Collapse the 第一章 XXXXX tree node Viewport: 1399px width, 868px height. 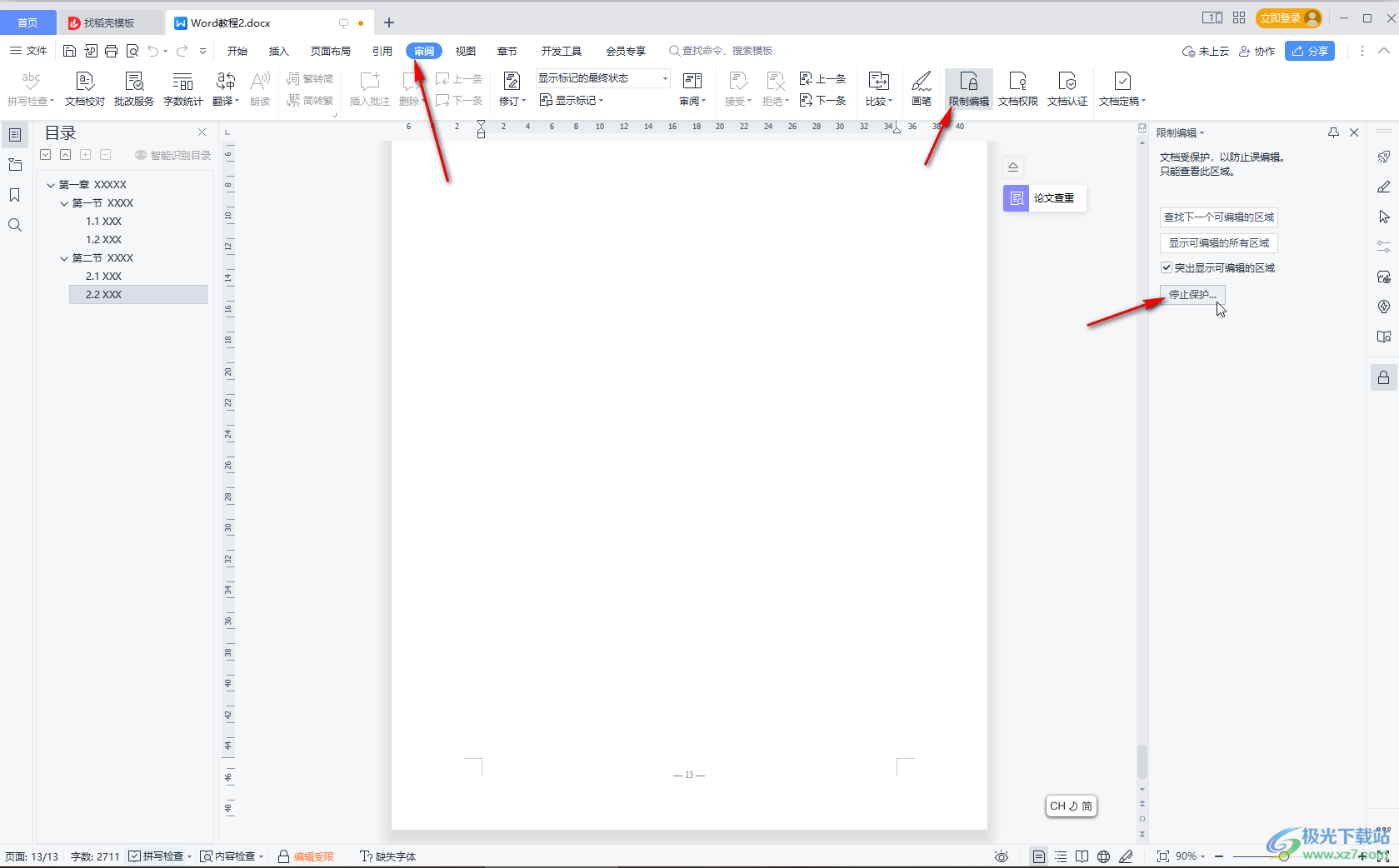pyautogui.click(x=51, y=185)
